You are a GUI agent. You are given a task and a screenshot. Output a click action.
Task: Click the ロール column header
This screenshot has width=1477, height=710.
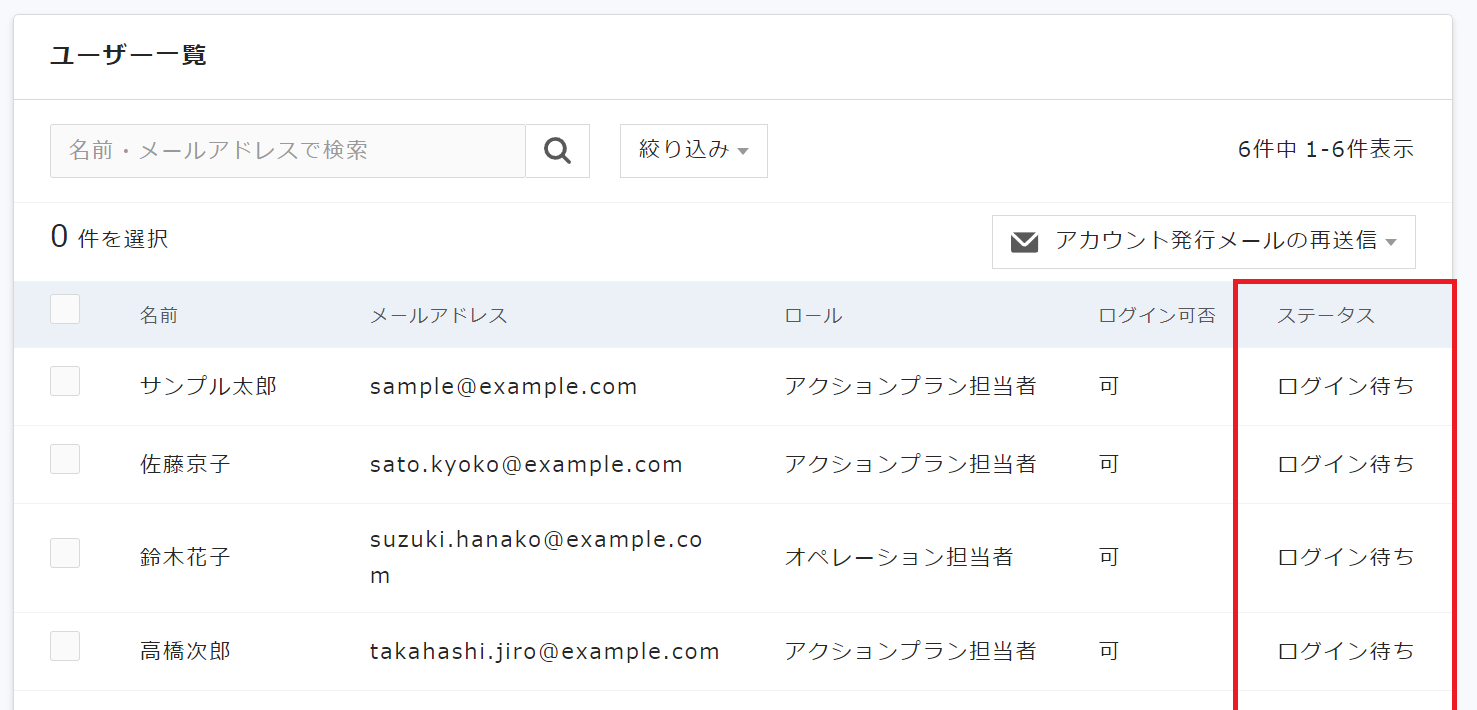pyautogui.click(x=813, y=316)
